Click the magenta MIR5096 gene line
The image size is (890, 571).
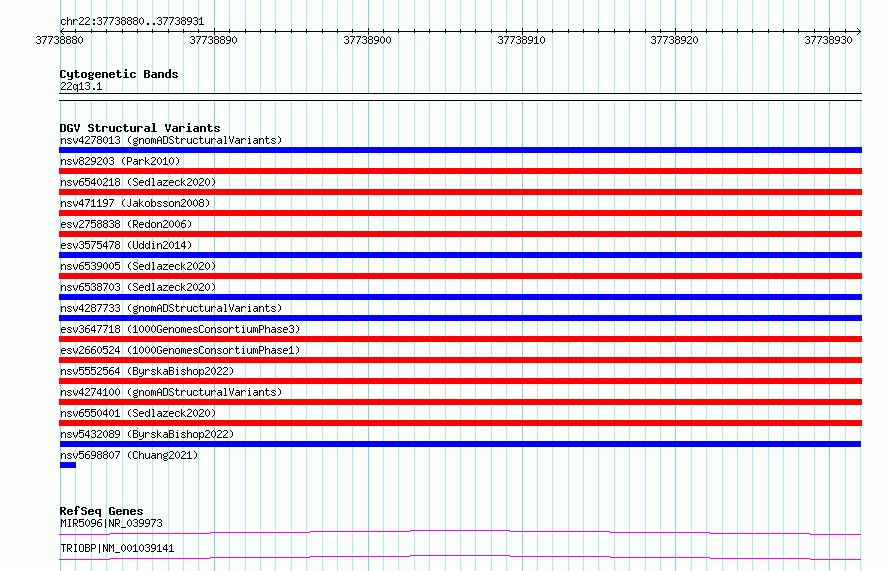[460, 532]
